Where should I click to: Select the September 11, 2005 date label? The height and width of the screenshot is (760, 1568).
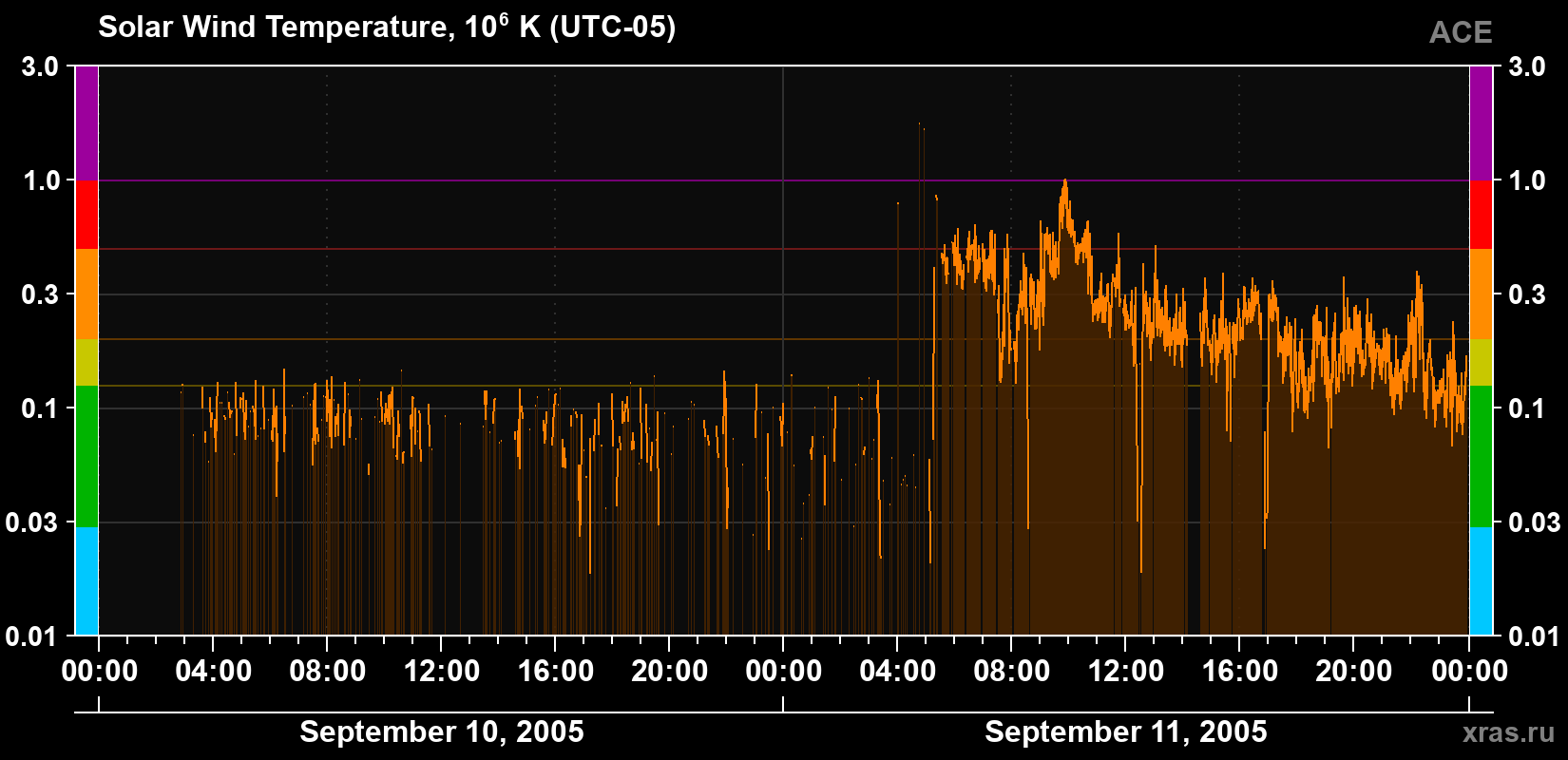[x=1126, y=731]
